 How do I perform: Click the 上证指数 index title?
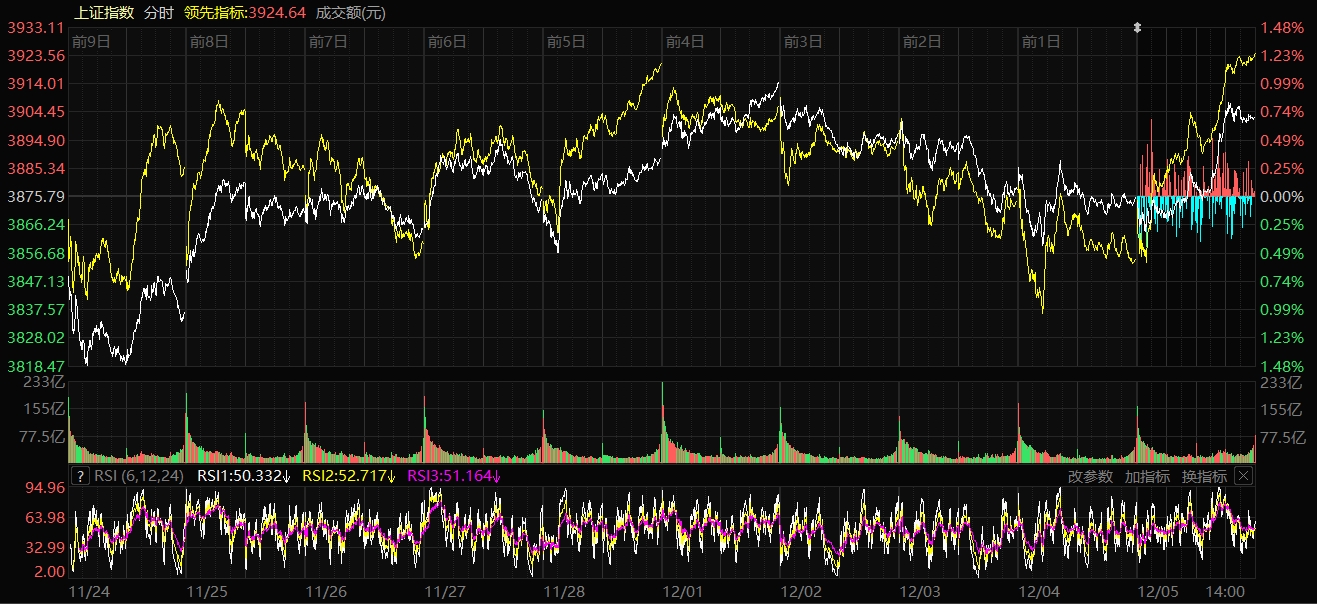[x=105, y=13]
